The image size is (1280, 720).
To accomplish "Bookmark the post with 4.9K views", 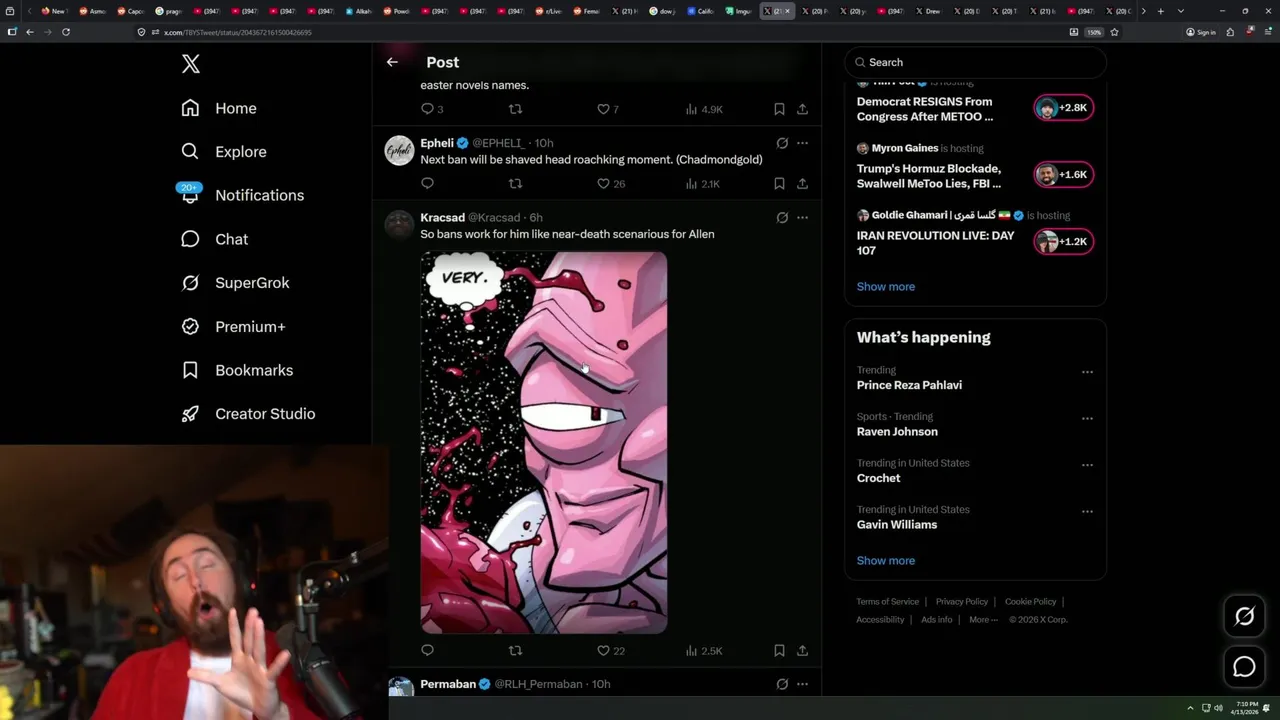I will (x=779, y=109).
